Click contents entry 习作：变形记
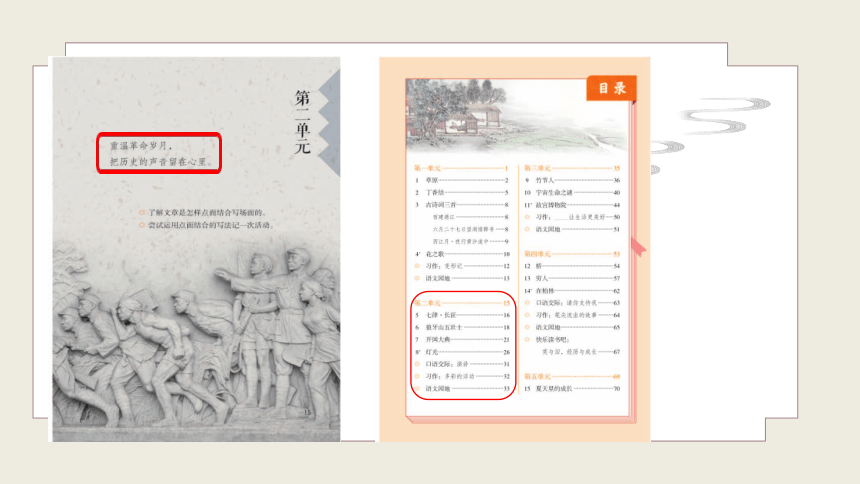 click(x=461, y=266)
